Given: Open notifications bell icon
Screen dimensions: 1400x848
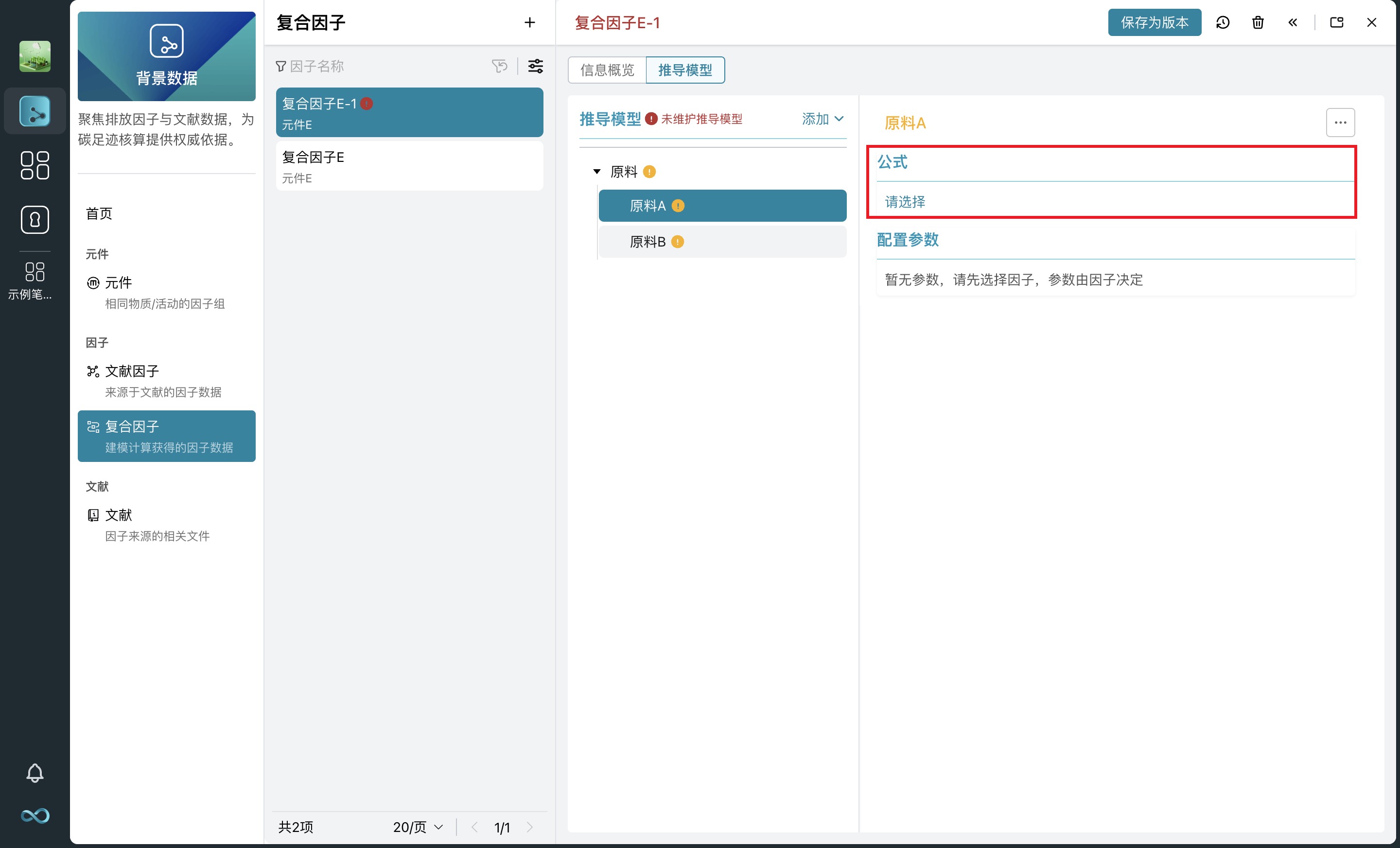Looking at the screenshot, I should click(x=35, y=773).
